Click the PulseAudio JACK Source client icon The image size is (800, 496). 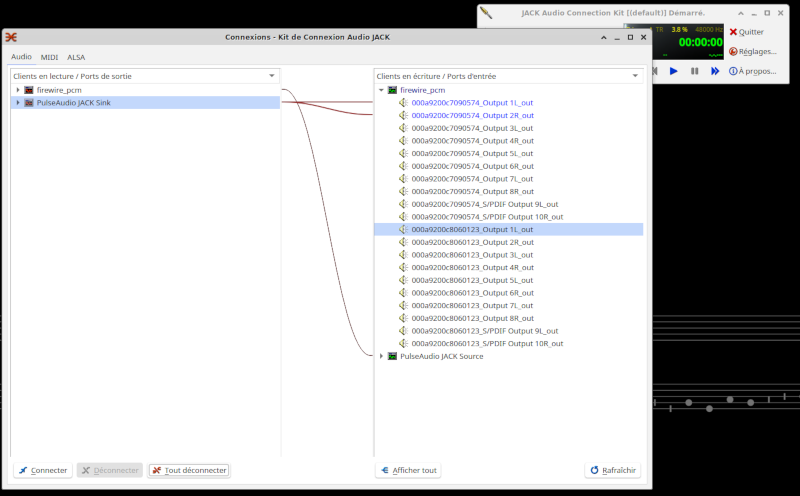392,356
